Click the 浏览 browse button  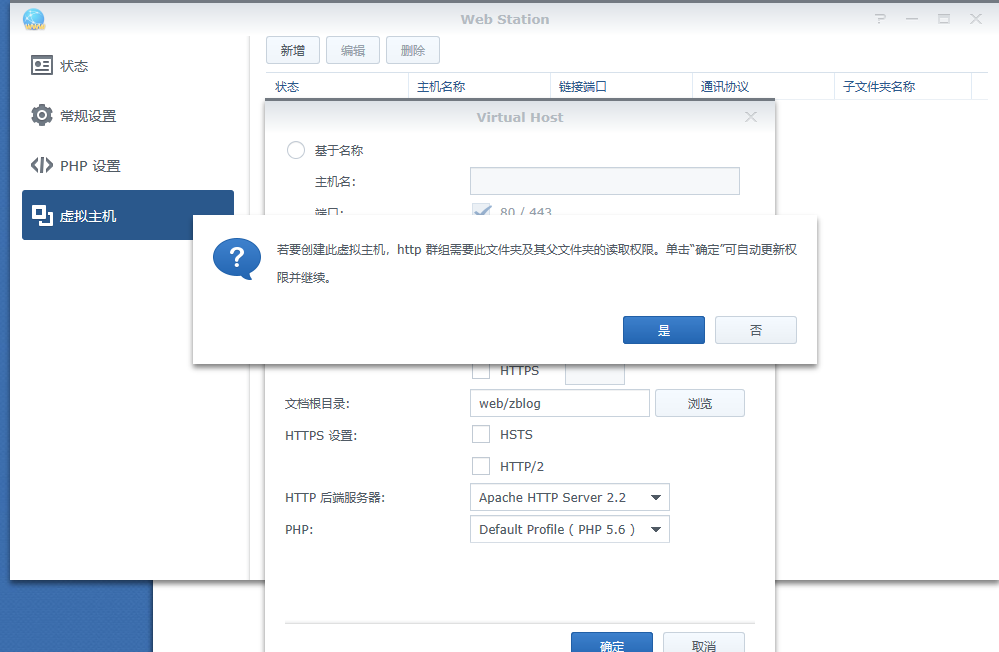pyautogui.click(x=699, y=403)
